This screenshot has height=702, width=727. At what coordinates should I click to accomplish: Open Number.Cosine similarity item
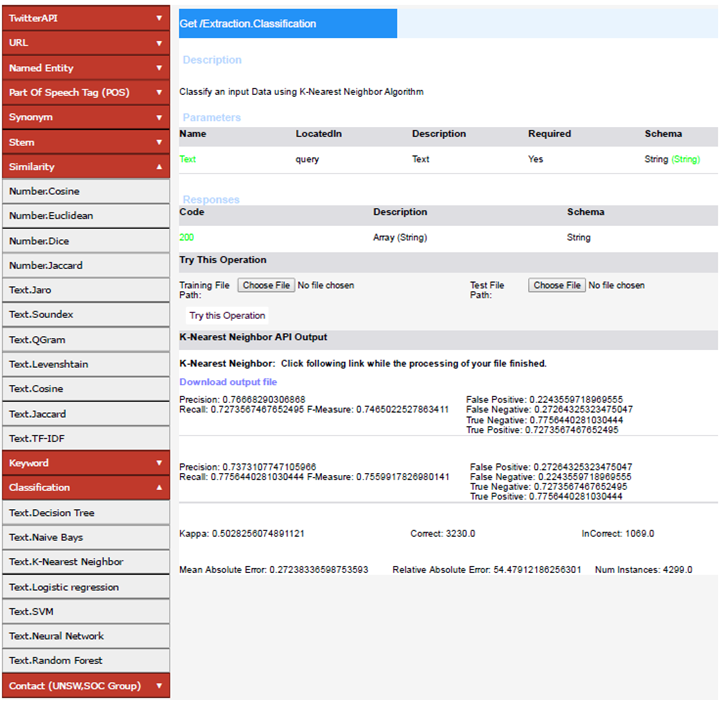pos(44,191)
